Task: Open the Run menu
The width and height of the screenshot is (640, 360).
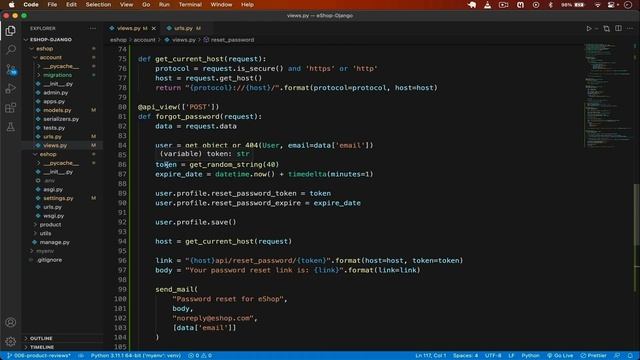Action: [x=164, y=5]
